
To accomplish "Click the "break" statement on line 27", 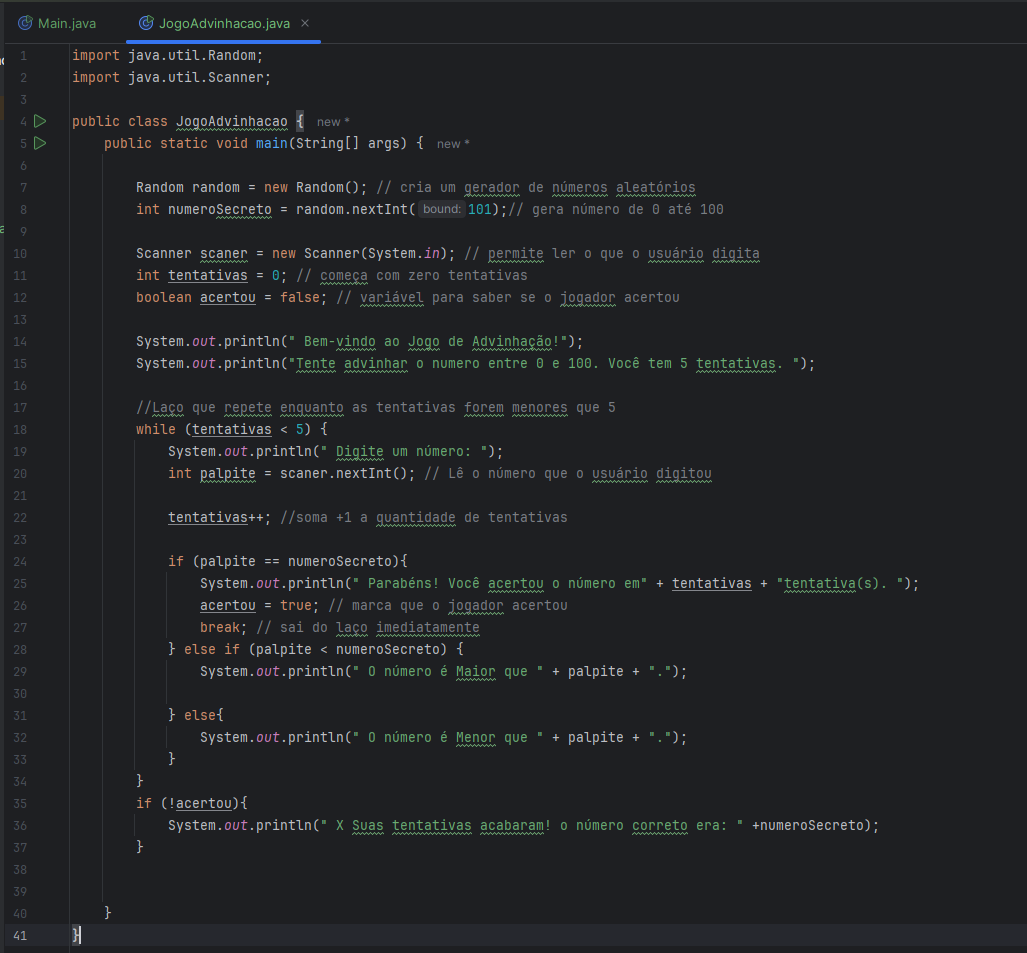I will click(220, 627).
